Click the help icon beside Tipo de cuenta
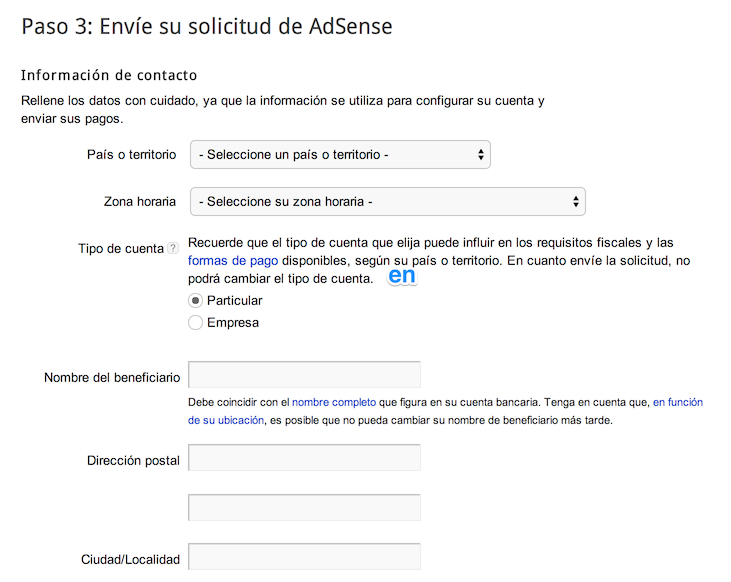 point(173,249)
